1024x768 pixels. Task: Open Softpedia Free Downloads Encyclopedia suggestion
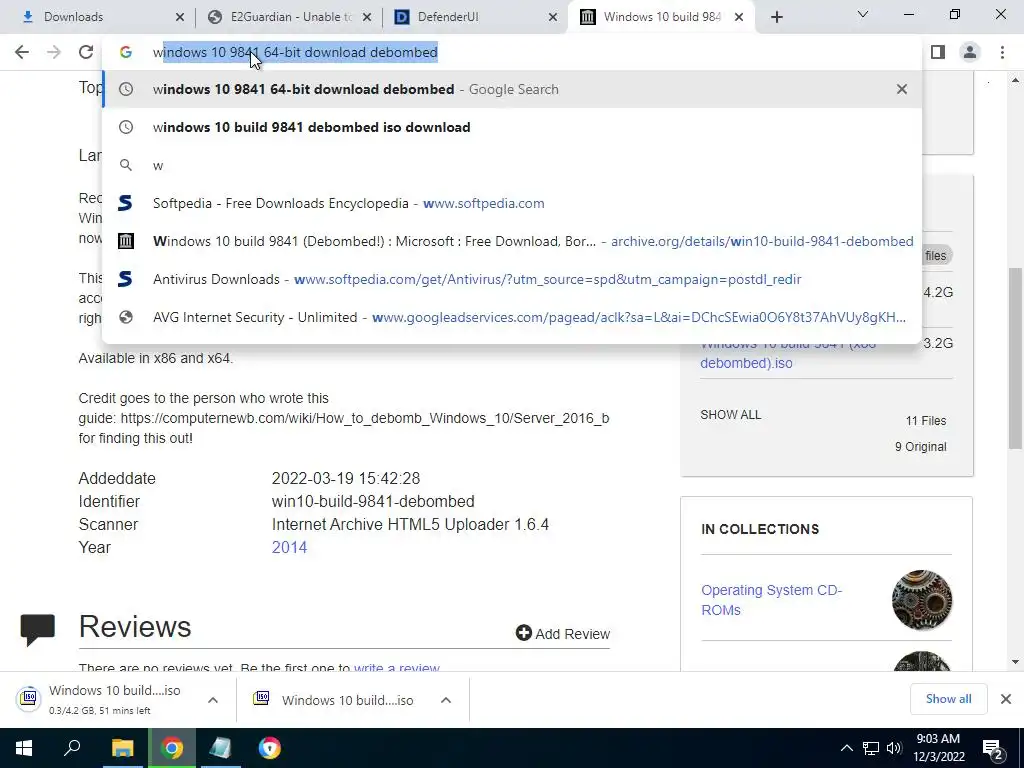click(x=512, y=203)
